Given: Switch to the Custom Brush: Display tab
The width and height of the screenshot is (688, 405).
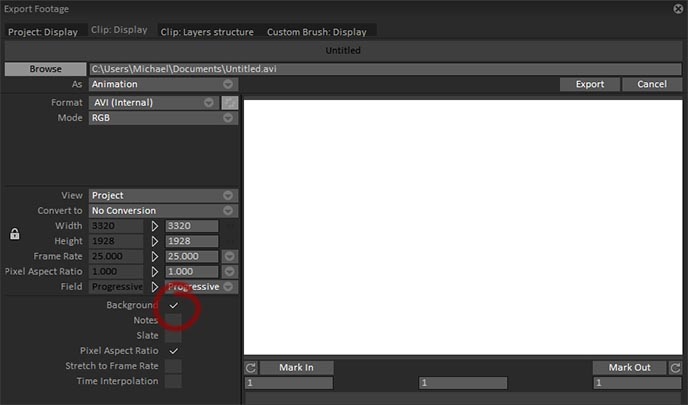Looking at the screenshot, I should (x=317, y=32).
